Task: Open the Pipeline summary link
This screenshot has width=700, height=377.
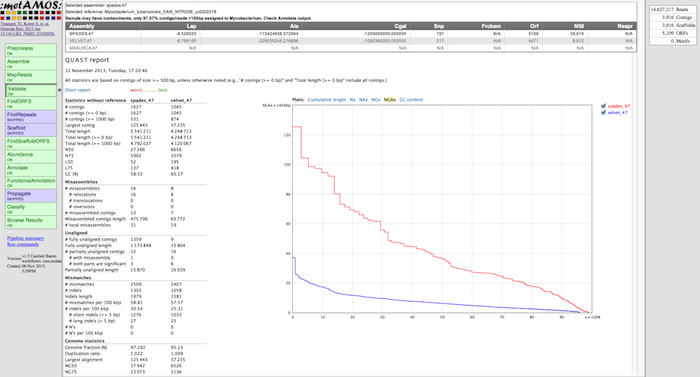Action: tap(25, 238)
